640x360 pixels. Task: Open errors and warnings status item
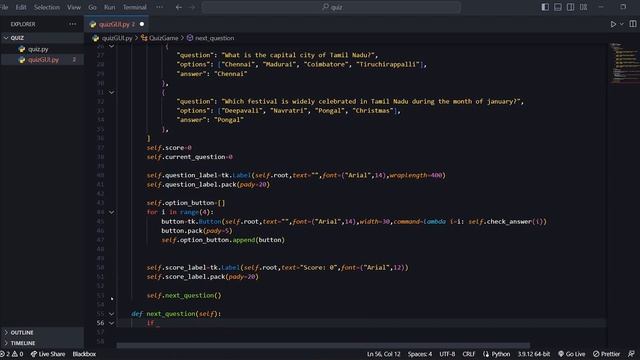[x=12, y=354]
